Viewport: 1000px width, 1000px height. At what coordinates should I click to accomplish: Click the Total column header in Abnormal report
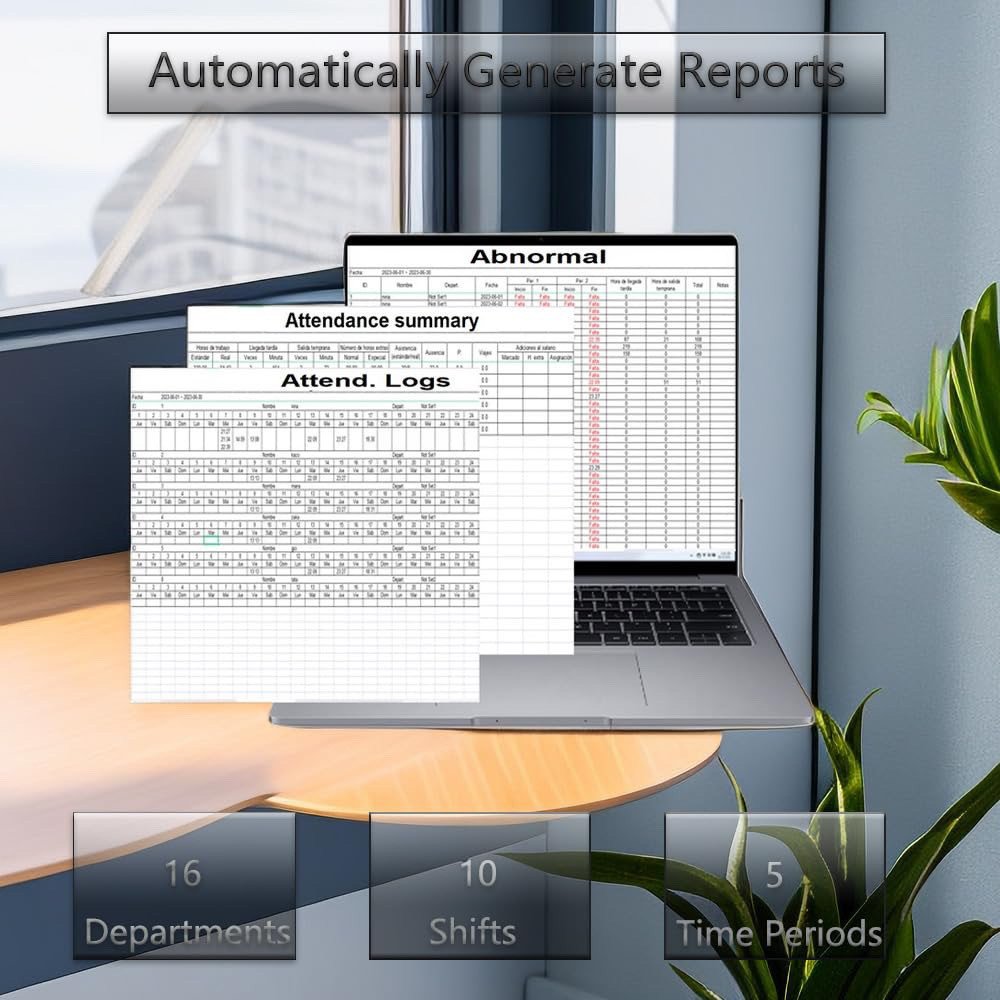tap(697, 285)
